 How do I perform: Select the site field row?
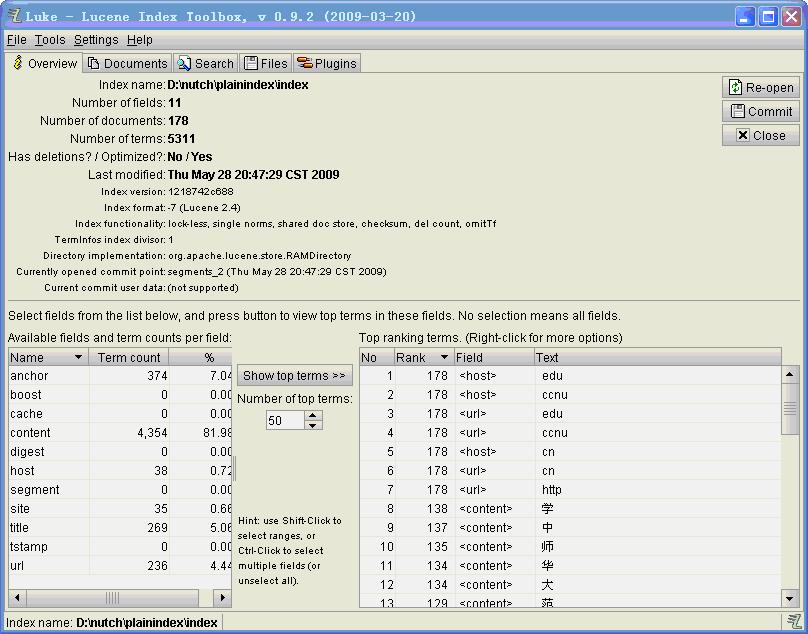[x=120, y=509]
